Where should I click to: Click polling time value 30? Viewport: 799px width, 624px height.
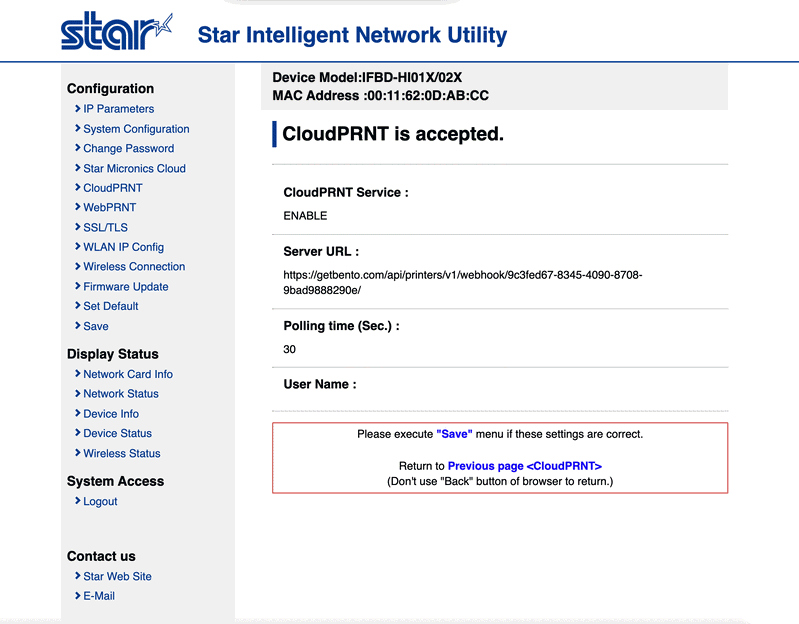[x=289, y=349]
